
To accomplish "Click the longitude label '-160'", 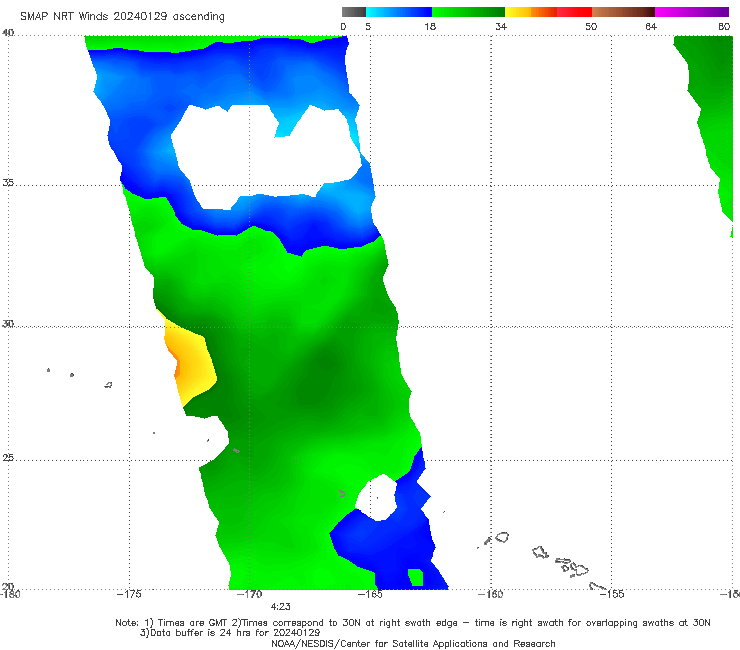I will pyautogui.click(x=490, y=594).
